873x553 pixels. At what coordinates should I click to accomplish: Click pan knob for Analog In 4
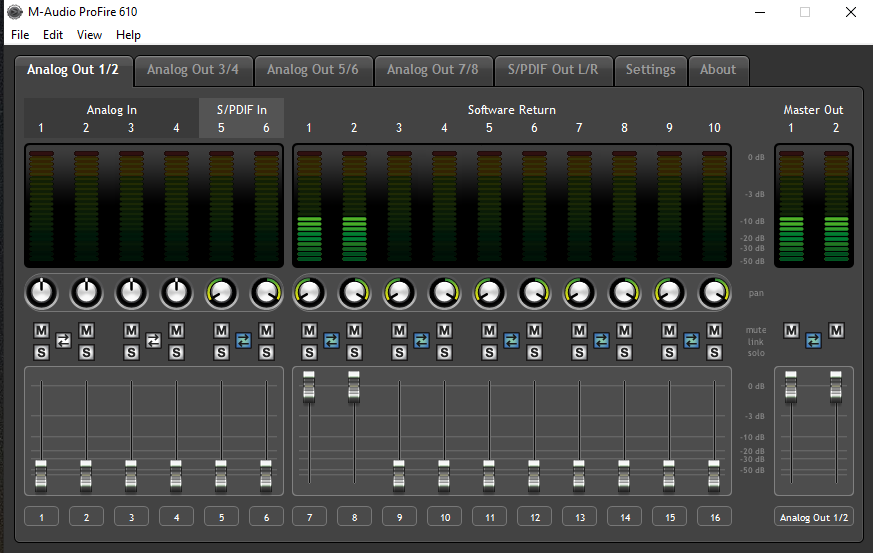(176, 292)
